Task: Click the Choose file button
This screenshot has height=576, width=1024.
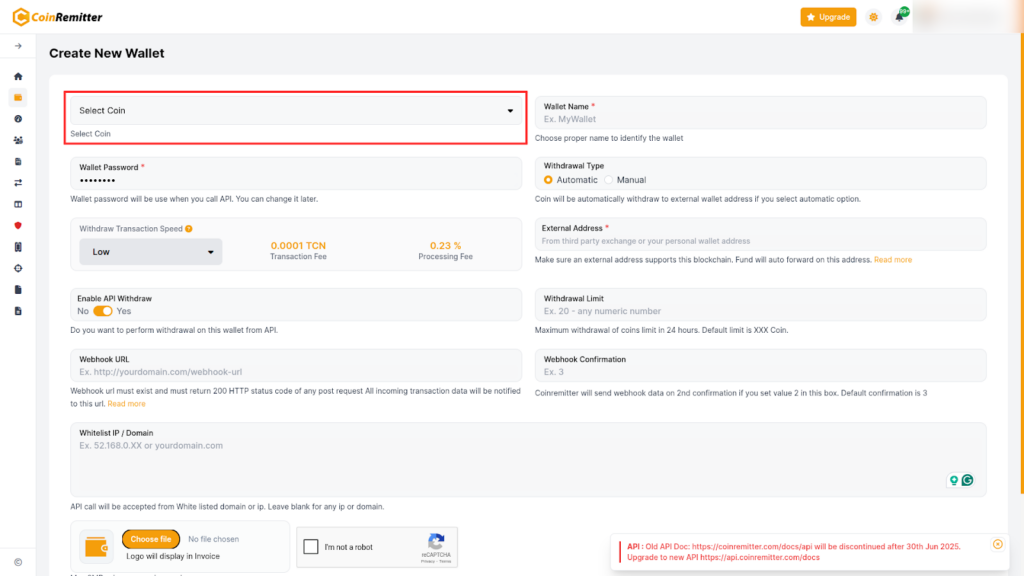Action: pyautogui.click(x=151, y=539)
